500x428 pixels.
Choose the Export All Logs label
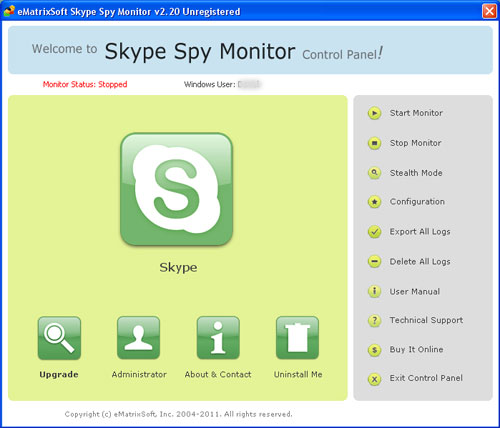click(x=420, y=232)
